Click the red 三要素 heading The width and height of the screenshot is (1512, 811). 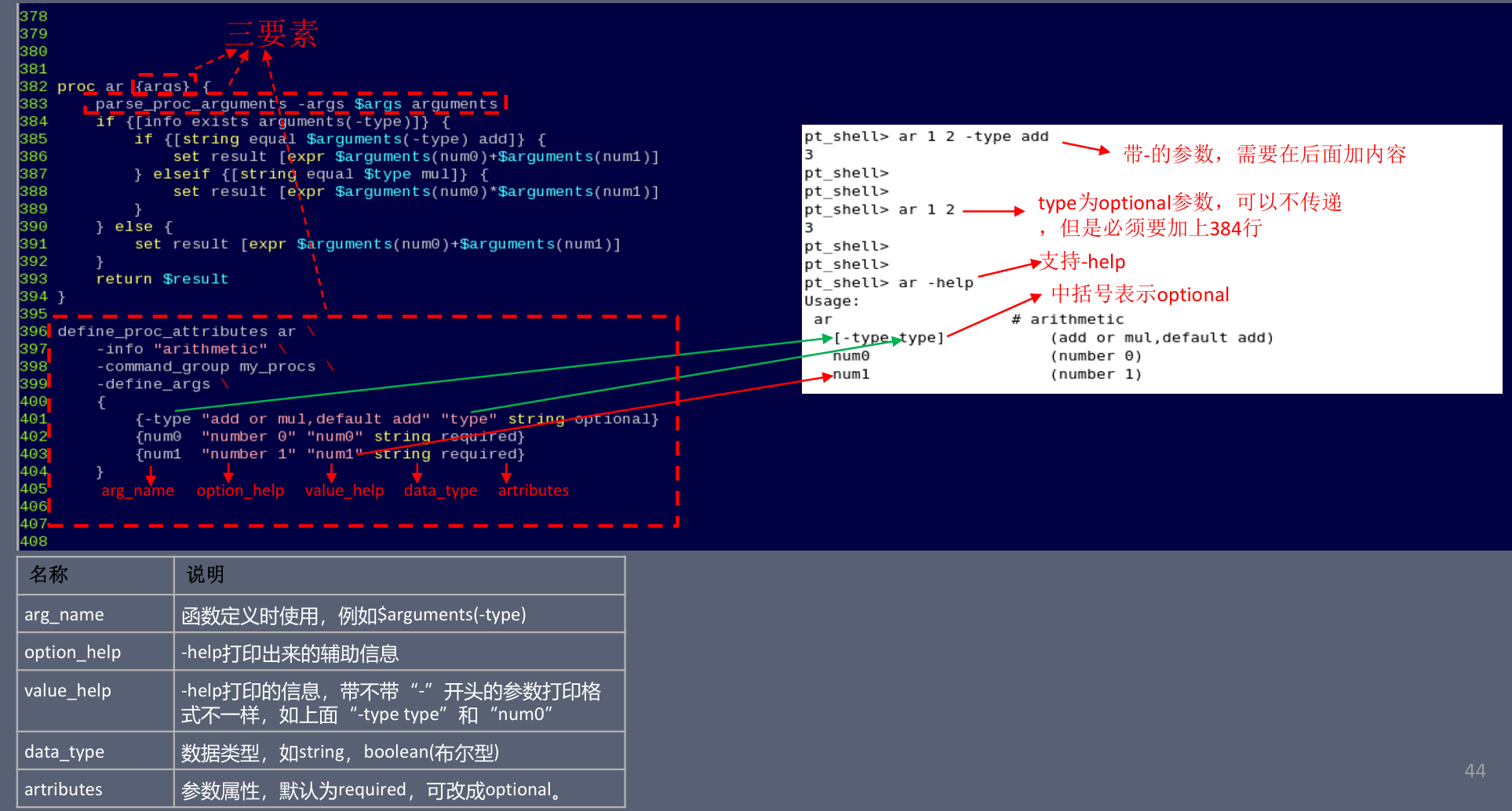pos(272,34)
